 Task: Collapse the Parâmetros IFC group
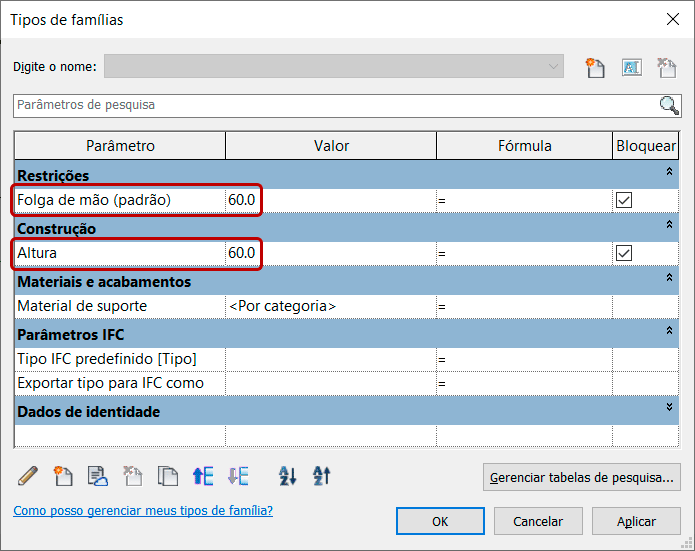pos(669,331)
